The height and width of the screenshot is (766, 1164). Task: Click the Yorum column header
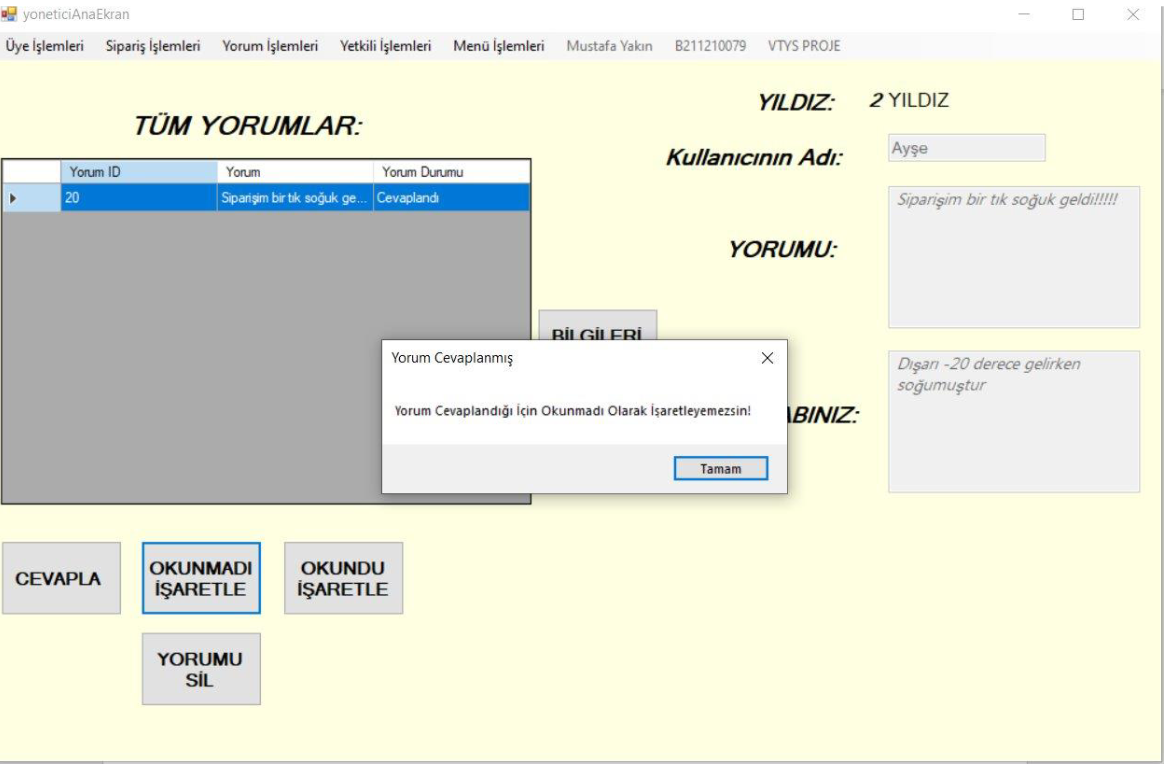(295, 172)
